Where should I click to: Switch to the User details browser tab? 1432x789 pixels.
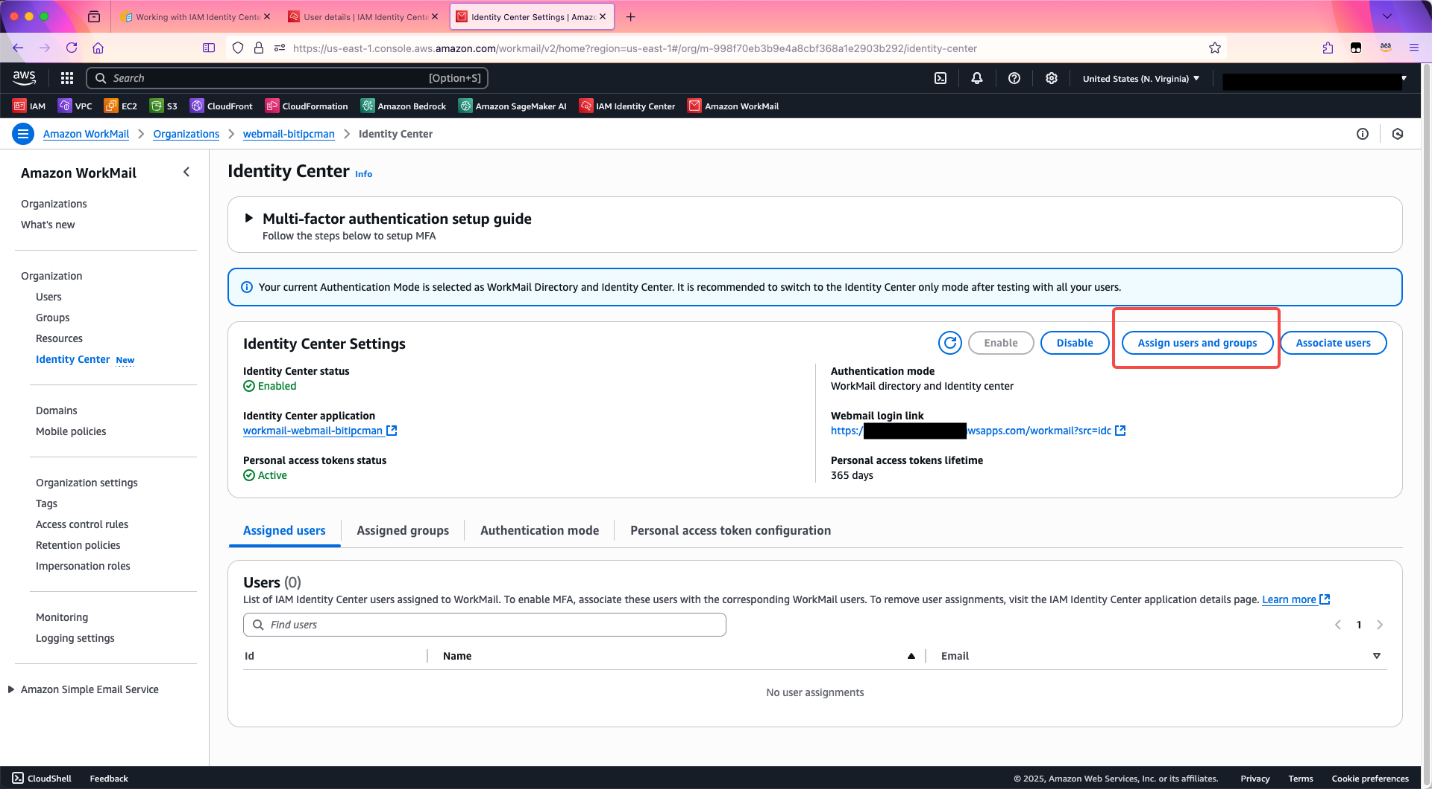tap(364, 17)
